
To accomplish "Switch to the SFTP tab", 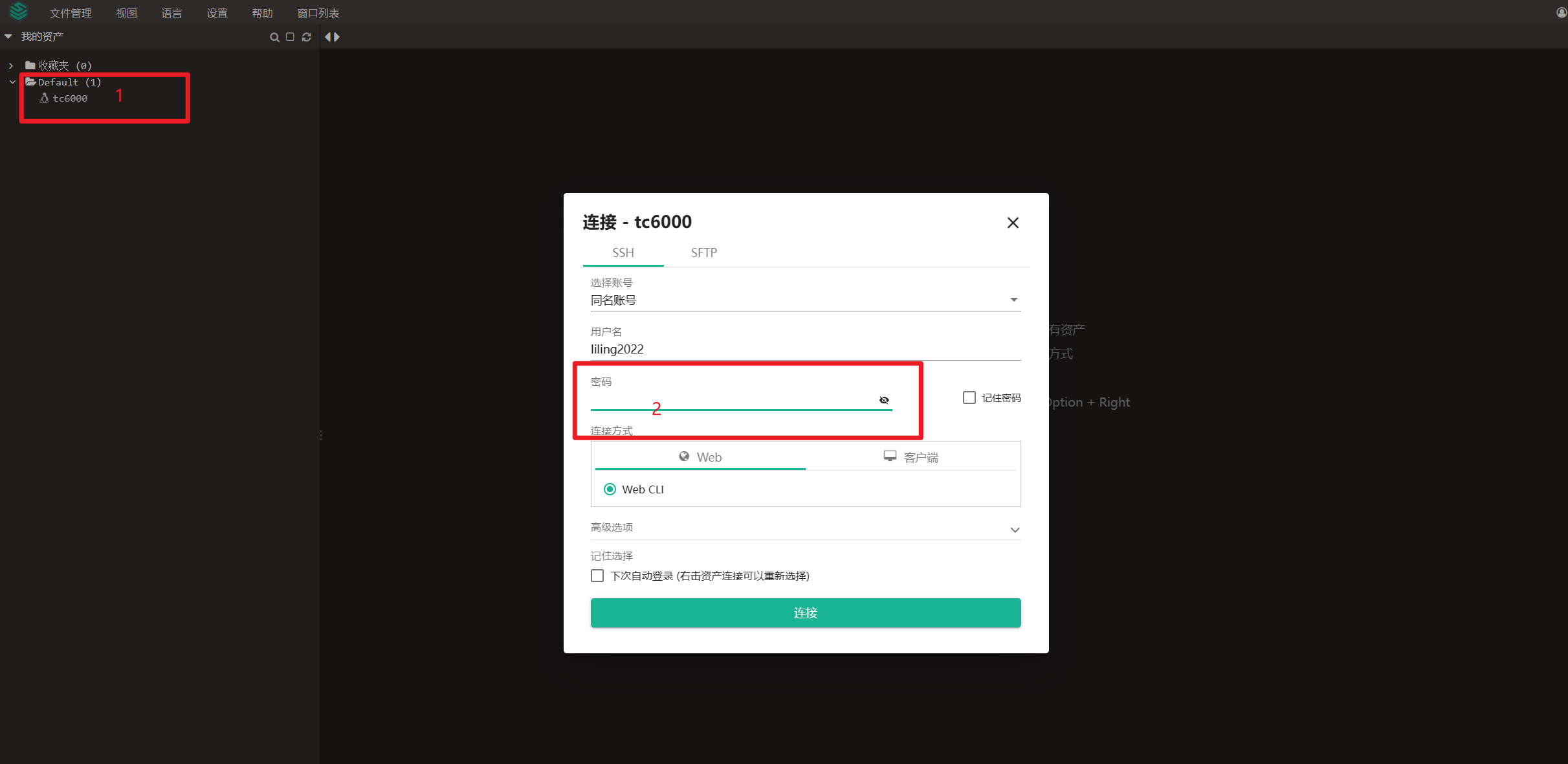I will 703,253.
